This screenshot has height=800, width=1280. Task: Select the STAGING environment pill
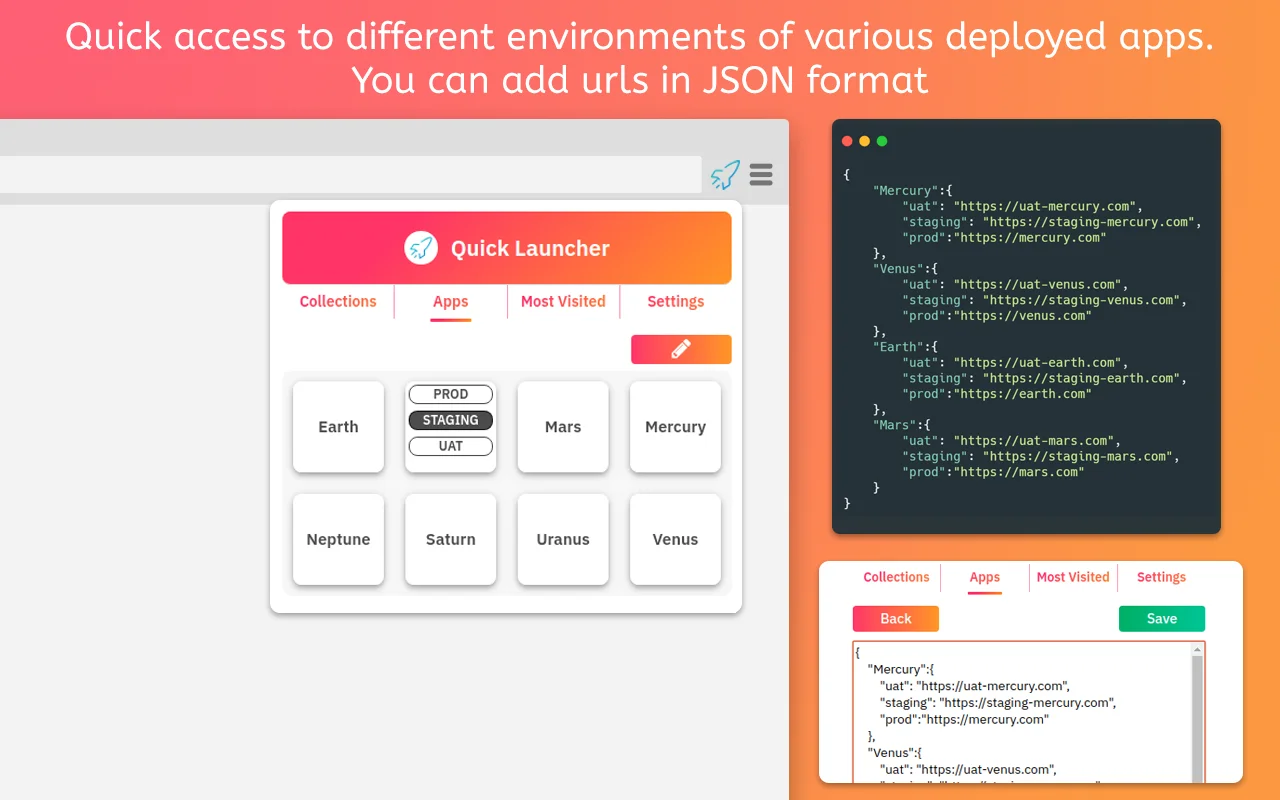click(x=451, y=420)
